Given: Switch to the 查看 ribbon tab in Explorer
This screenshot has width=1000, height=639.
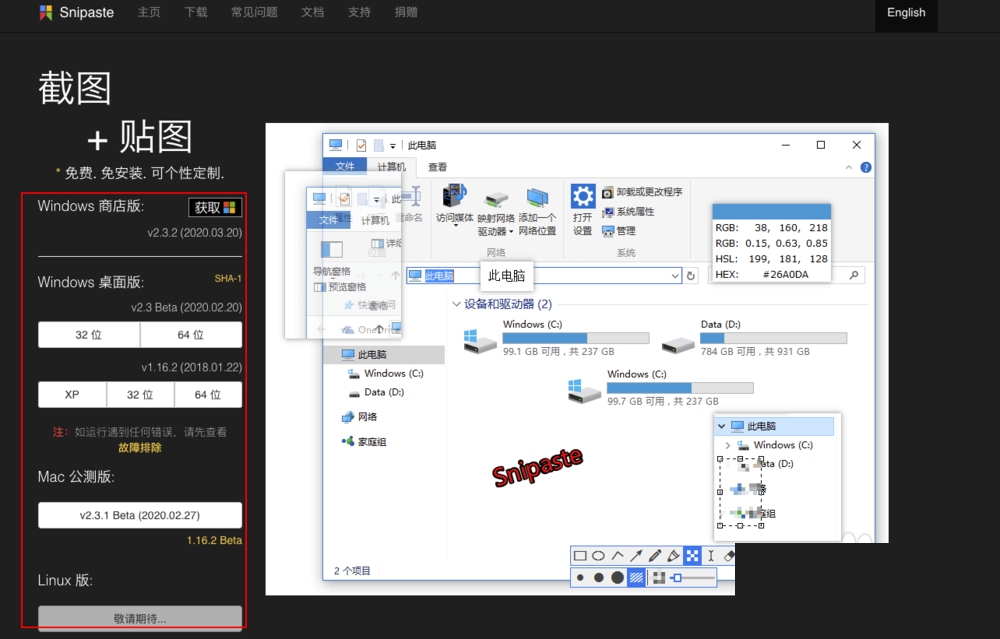Looking at the screenshot, I should [438, 166].
